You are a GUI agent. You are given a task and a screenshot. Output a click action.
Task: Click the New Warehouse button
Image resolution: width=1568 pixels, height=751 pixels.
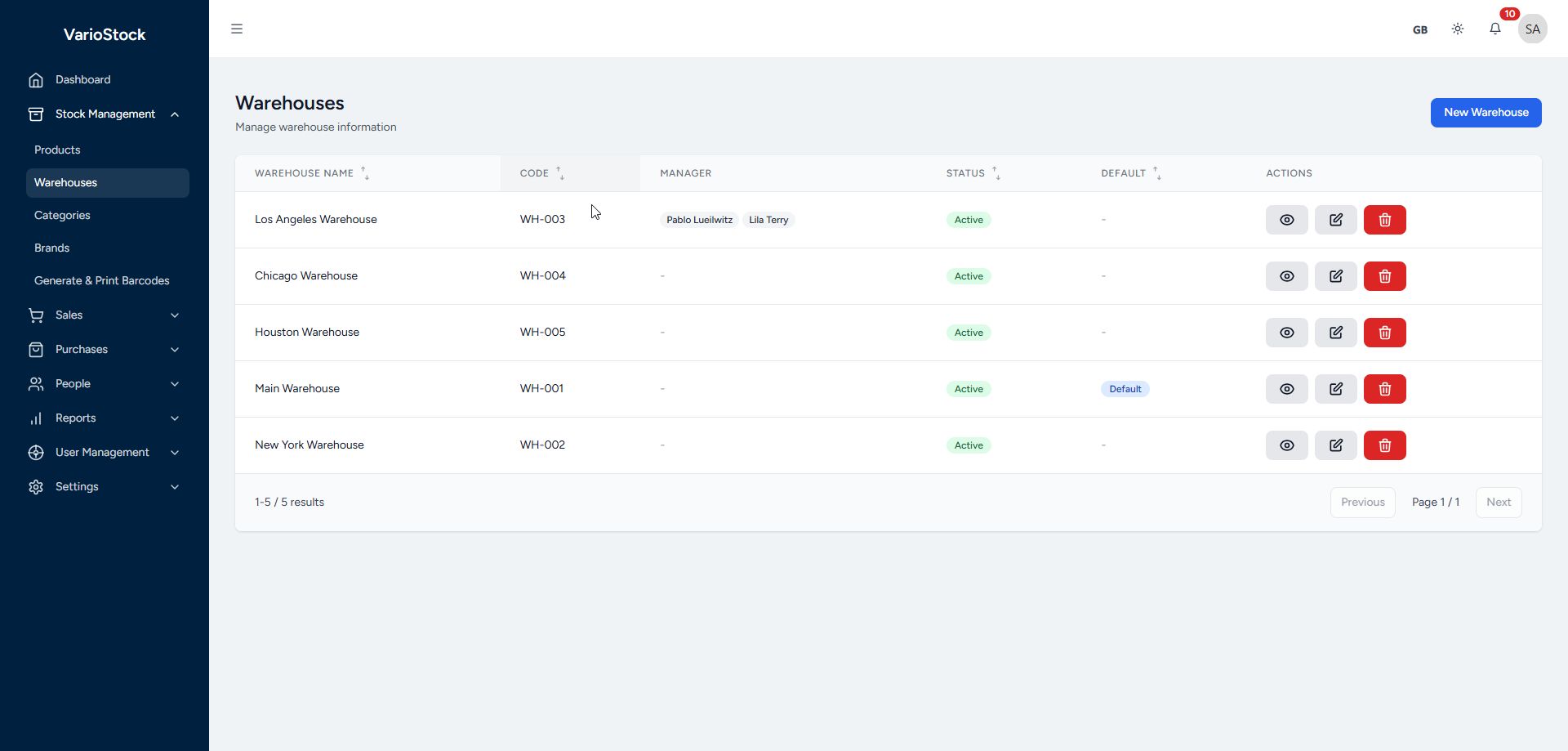1486,113
